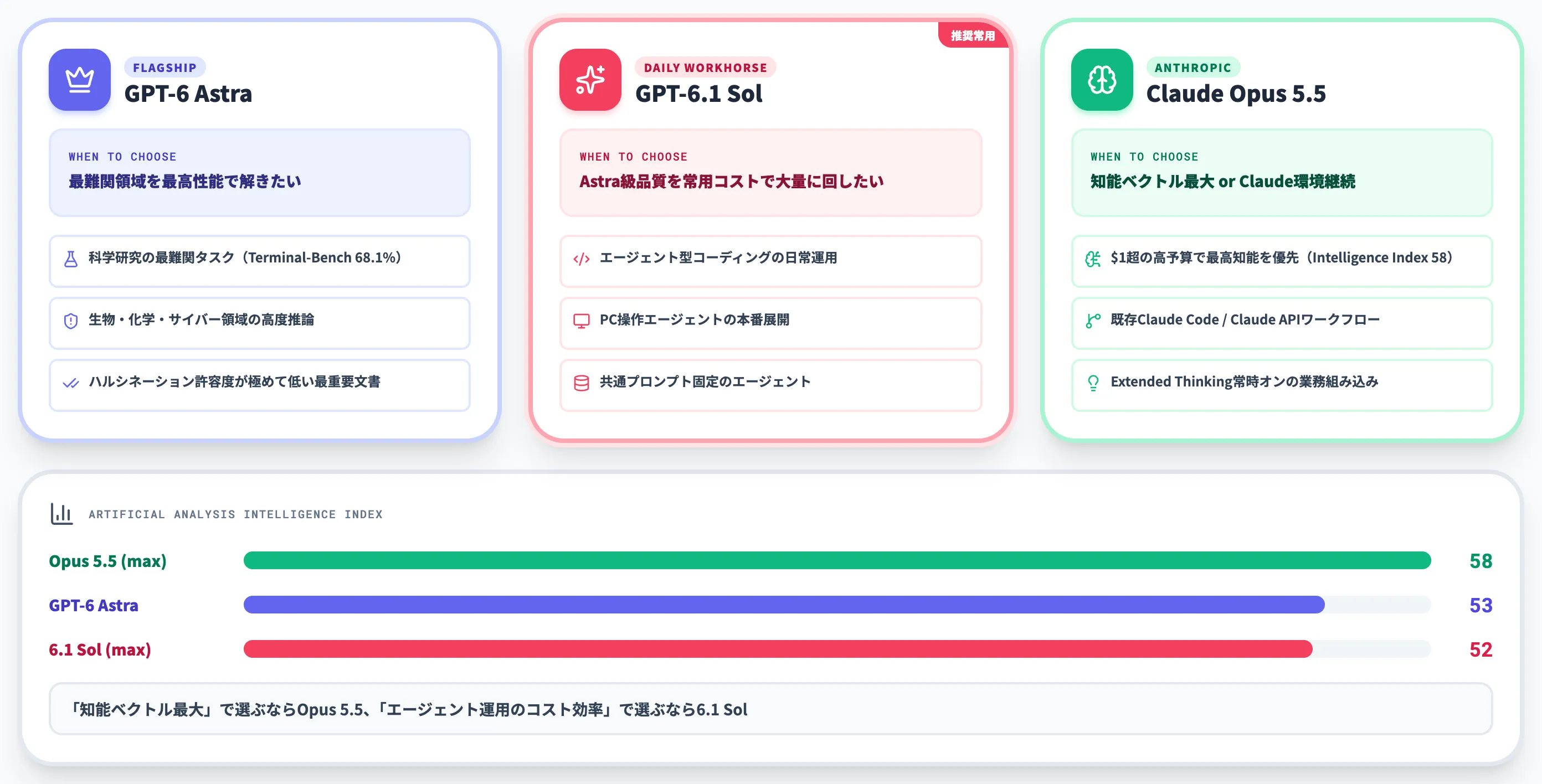
Task: Select the GPT-6 Astra card title
Action: tap(188, 94)
